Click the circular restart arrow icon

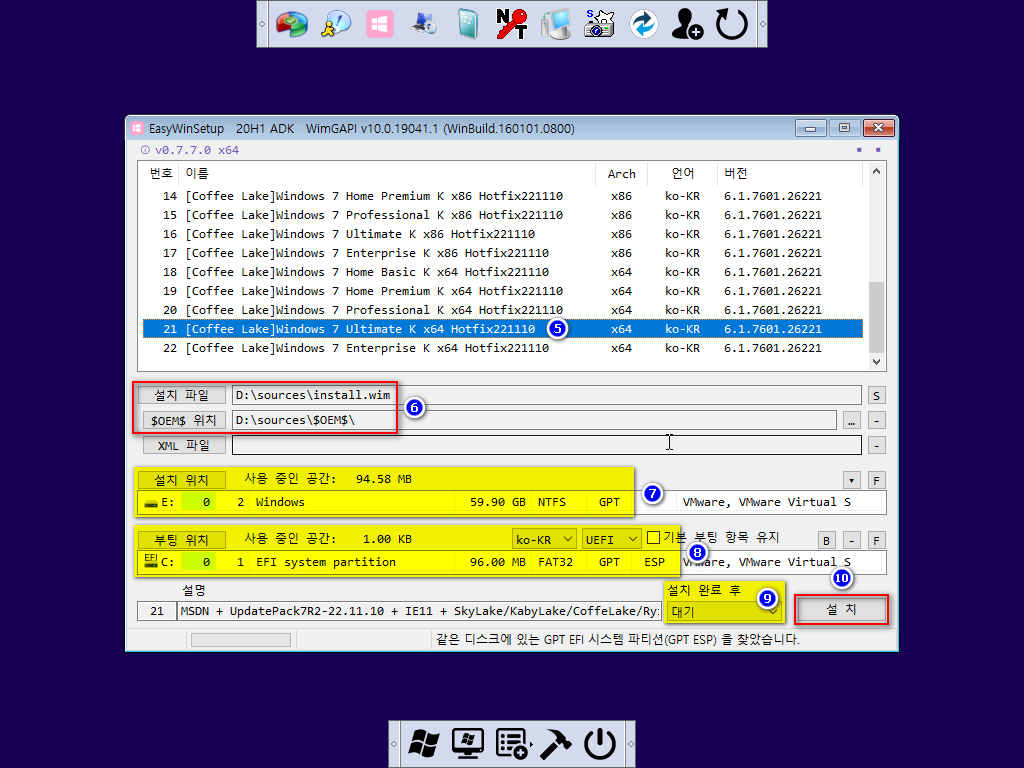(x=731, y=25)
